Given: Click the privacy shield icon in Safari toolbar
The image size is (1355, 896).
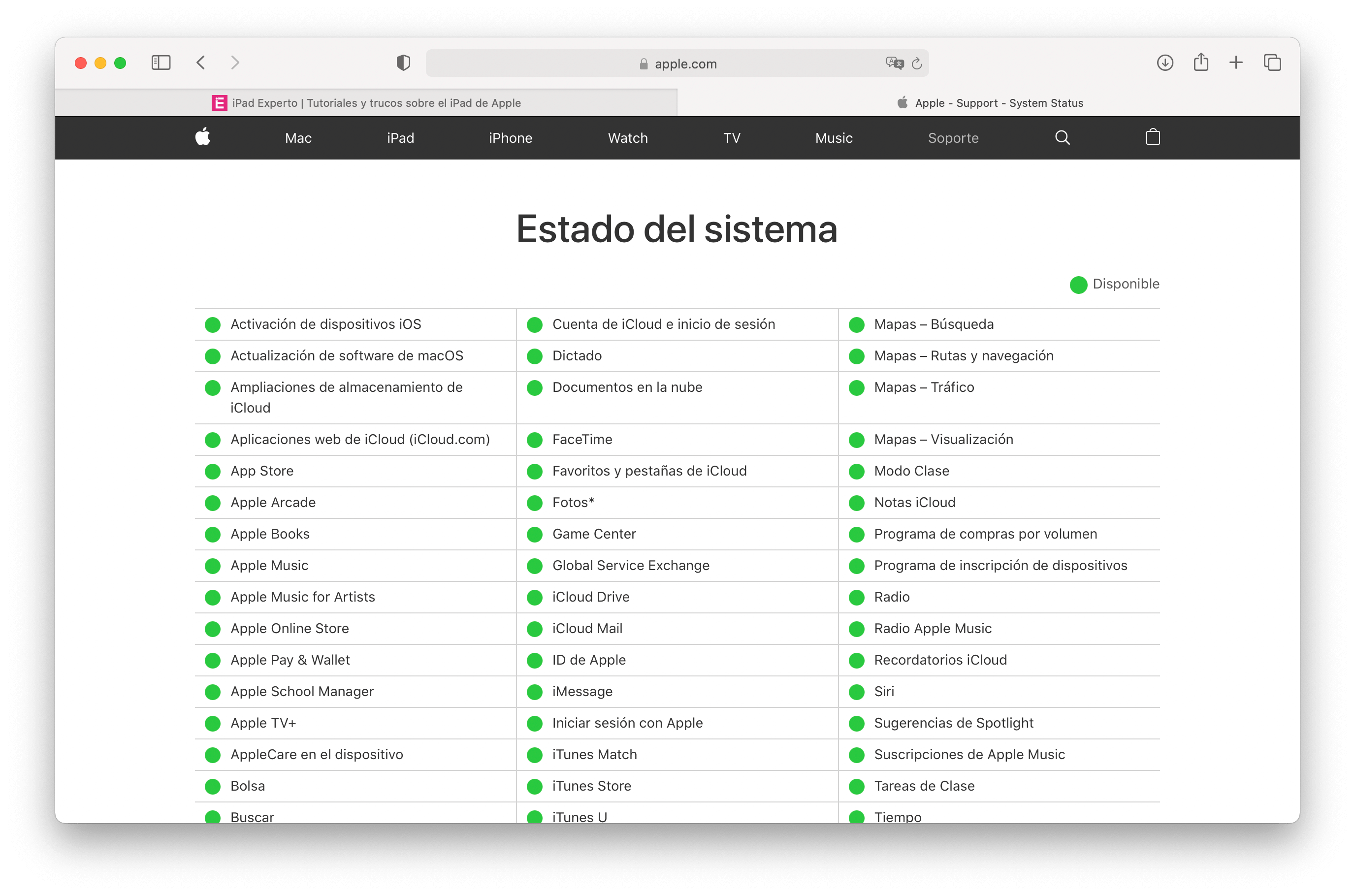Looking at the screenshot, I should 403,63.
